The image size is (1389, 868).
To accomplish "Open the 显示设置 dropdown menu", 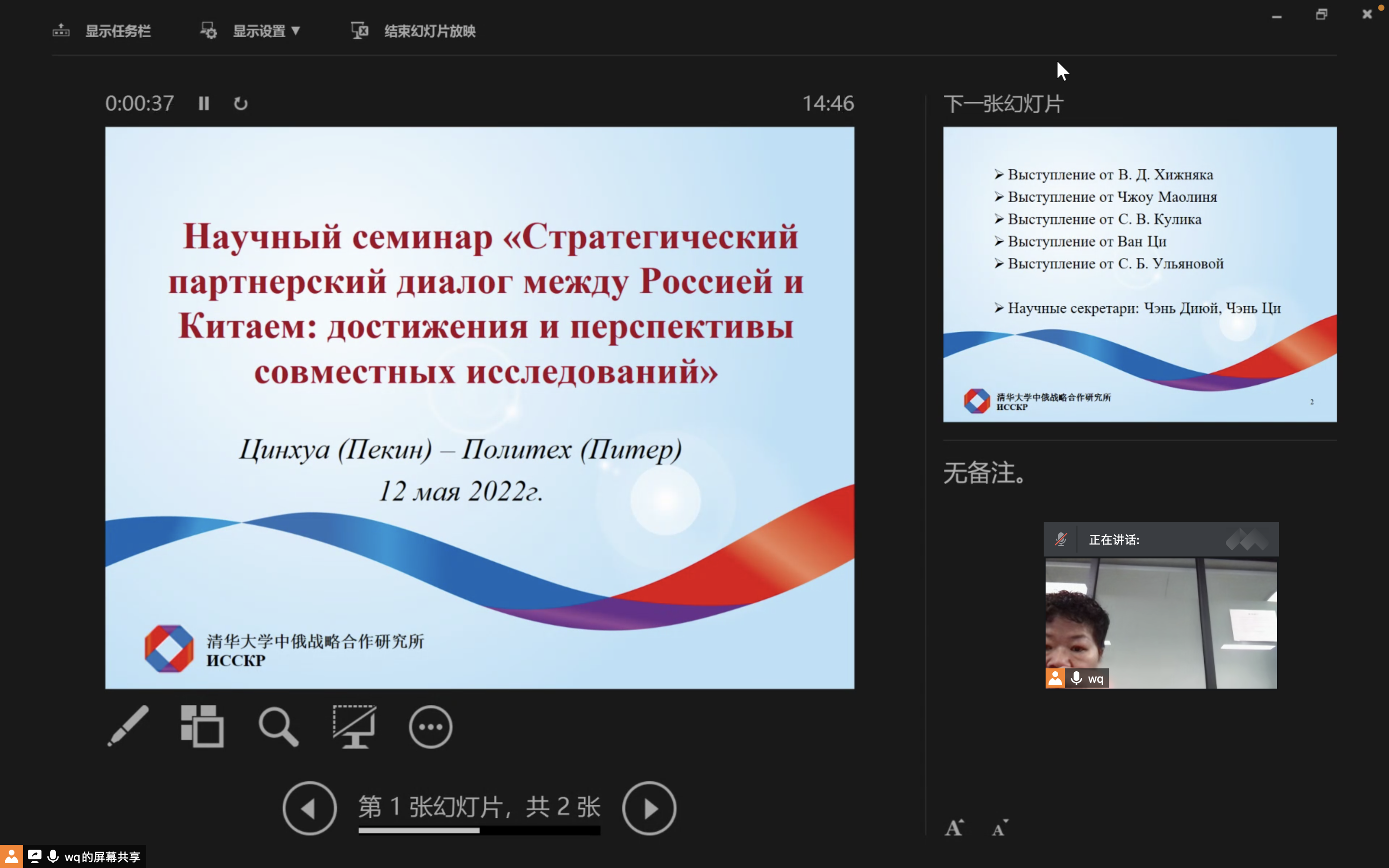I will [x=266, y=31].
